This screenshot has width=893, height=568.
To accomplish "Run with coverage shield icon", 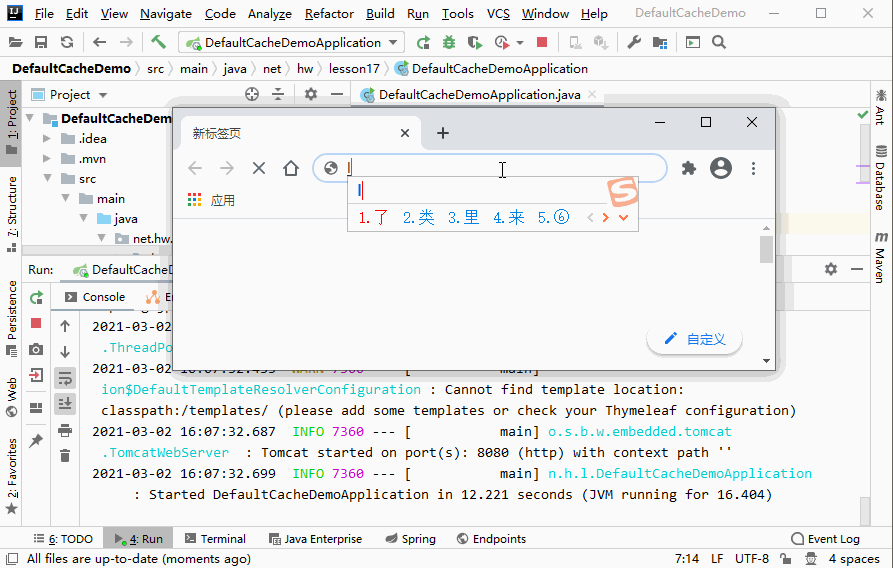I will [474, 42].
